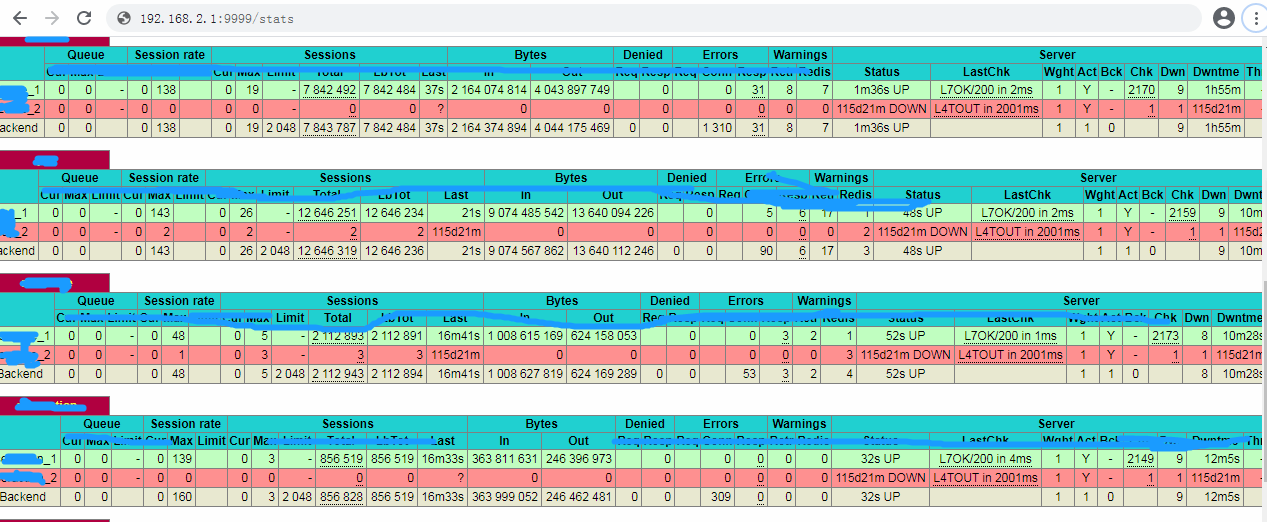This screenshot has height=522, width=1267.
Task: Go back with the browser back arrow
Action: 20,18
